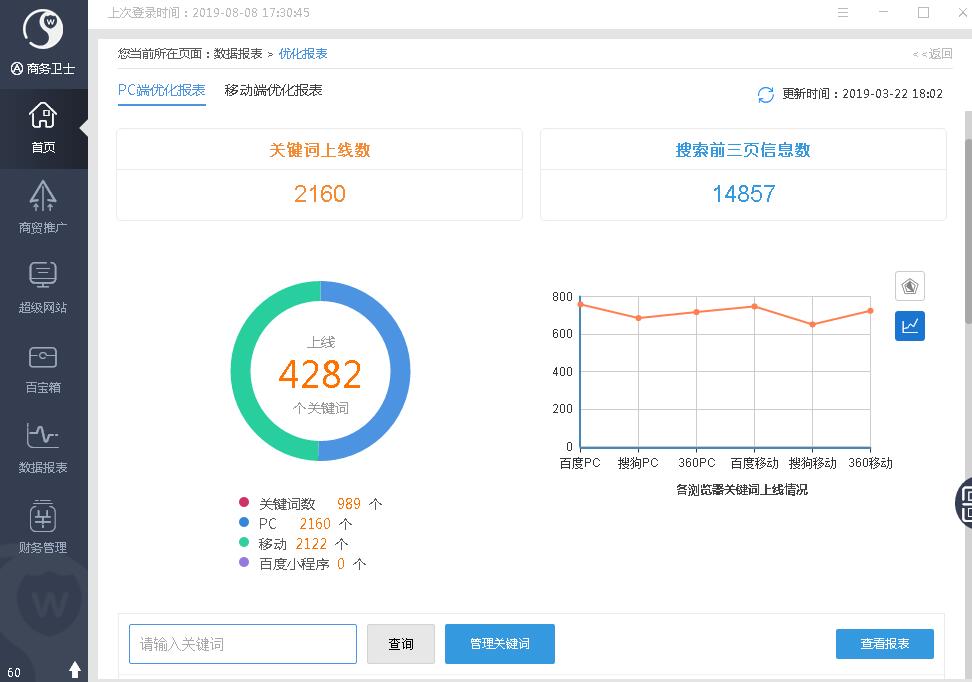
Task: Select the PC端优化报表 tab
Action: (x=161, y=90)
